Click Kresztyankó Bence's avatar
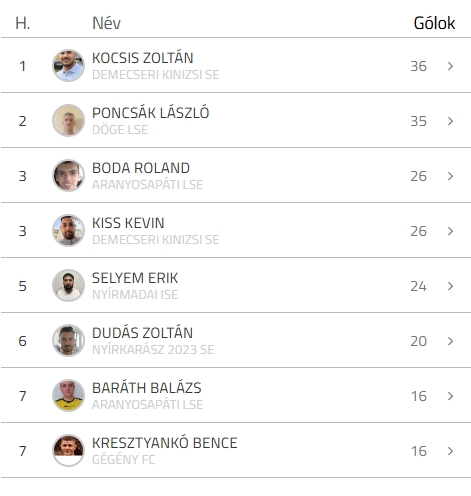This screenshot has height=496, width=471. pyautogui.click(x=68, y=450)
